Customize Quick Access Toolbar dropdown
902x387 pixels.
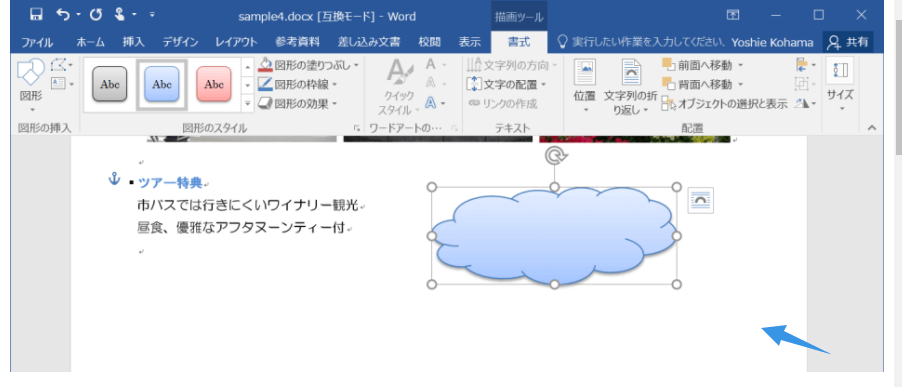click(x=152, y=16)
